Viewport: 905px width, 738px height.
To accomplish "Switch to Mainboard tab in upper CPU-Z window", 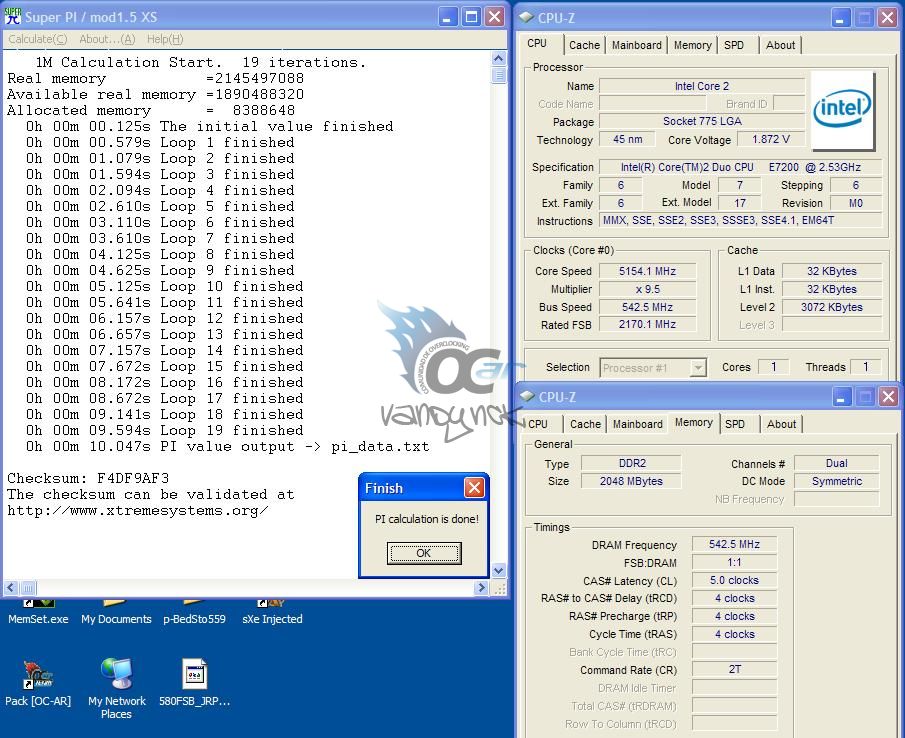I will point(637,45).
